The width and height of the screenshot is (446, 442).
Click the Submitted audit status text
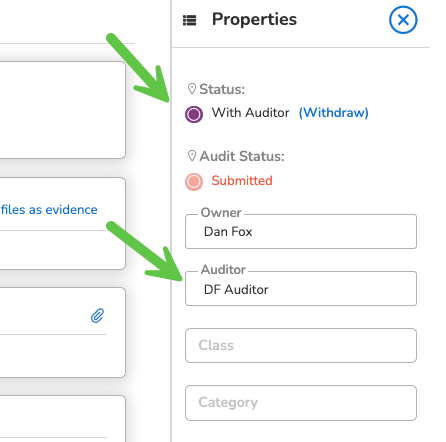242,181
